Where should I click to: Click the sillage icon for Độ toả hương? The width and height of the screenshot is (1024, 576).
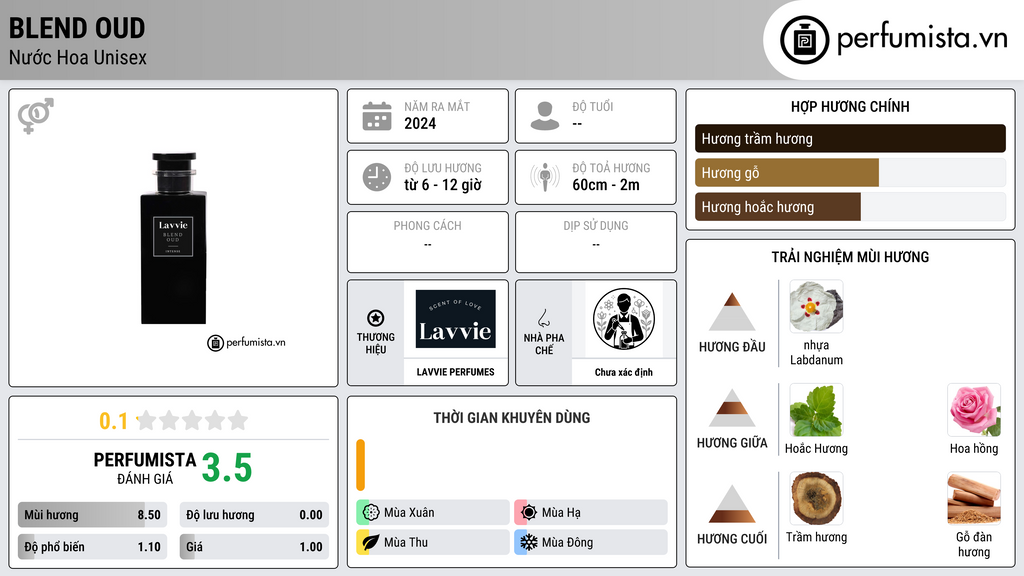(545, 177)
